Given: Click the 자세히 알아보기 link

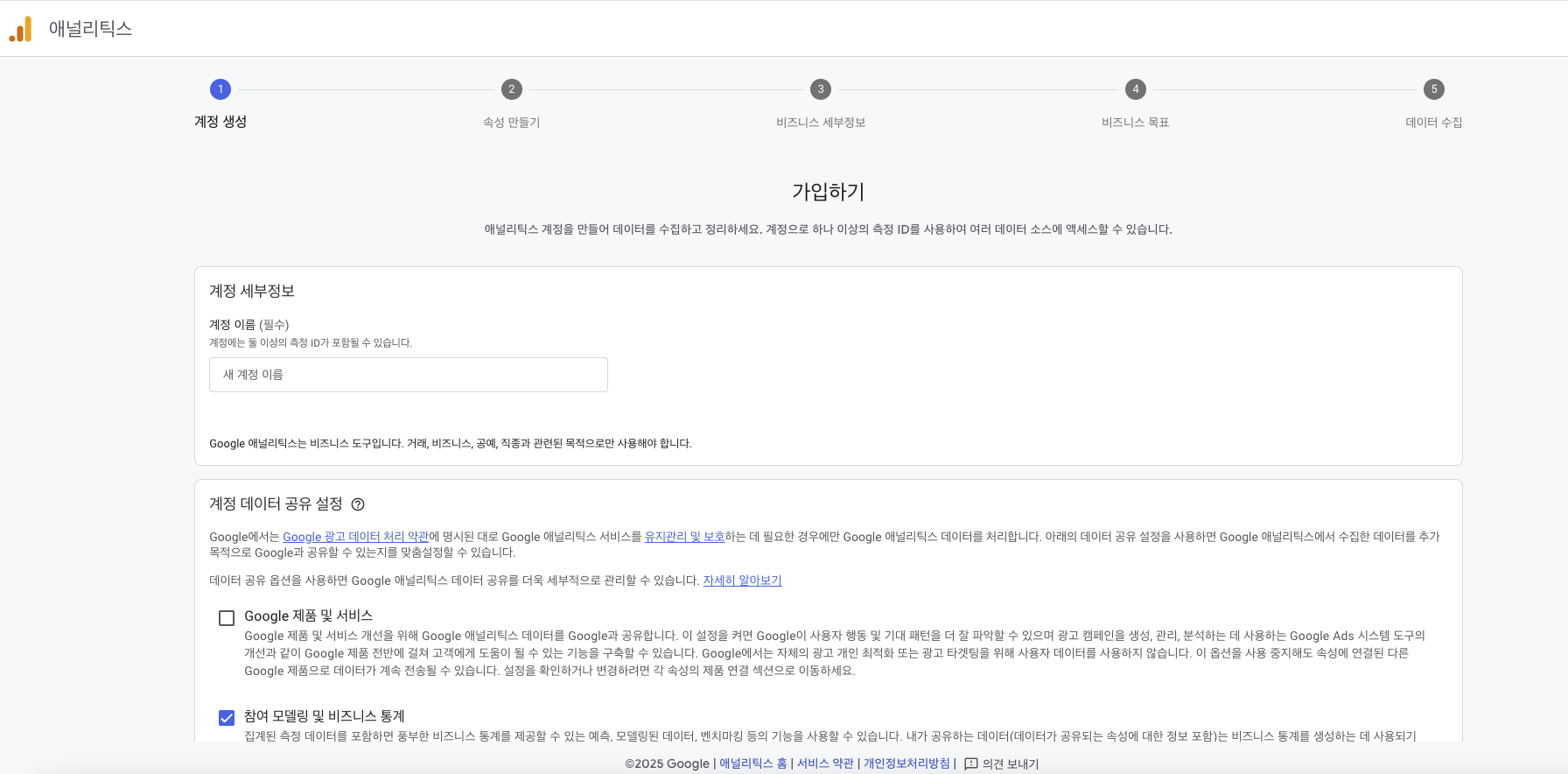Looking at the screenshot, I should [742, 580].
